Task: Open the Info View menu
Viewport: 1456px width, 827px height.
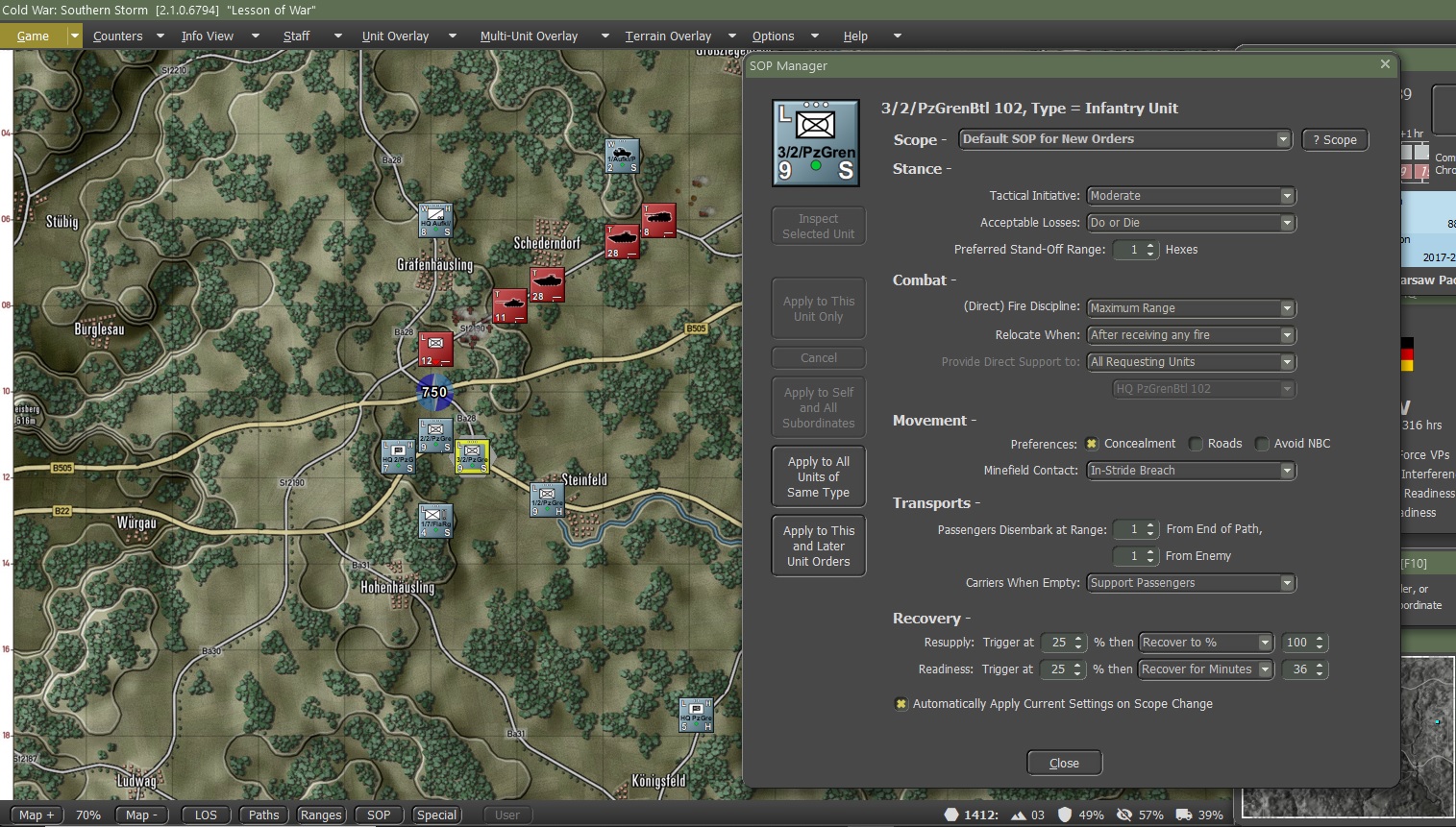Action: (208, 36)
